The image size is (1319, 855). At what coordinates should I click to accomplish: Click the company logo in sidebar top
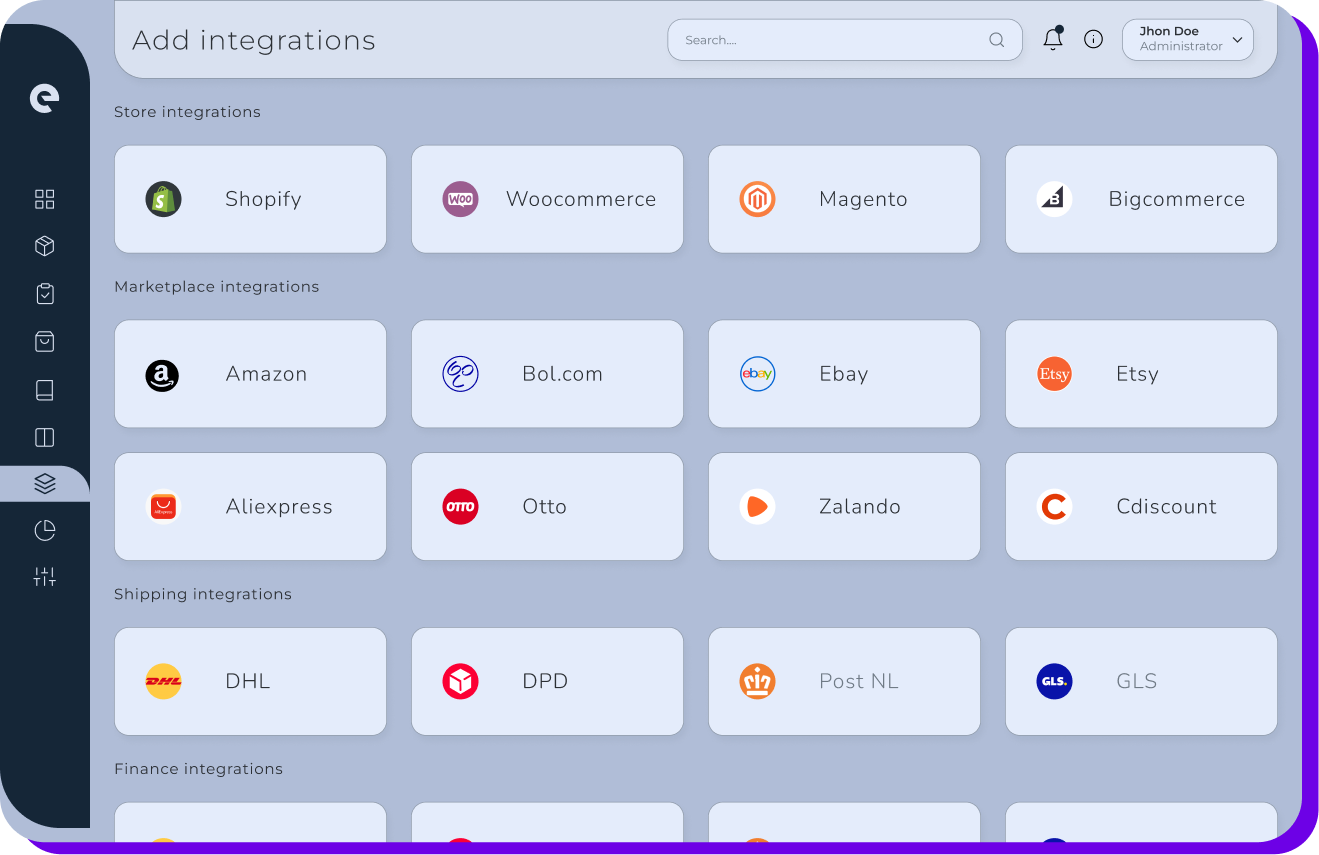click(x=44, y=98)
